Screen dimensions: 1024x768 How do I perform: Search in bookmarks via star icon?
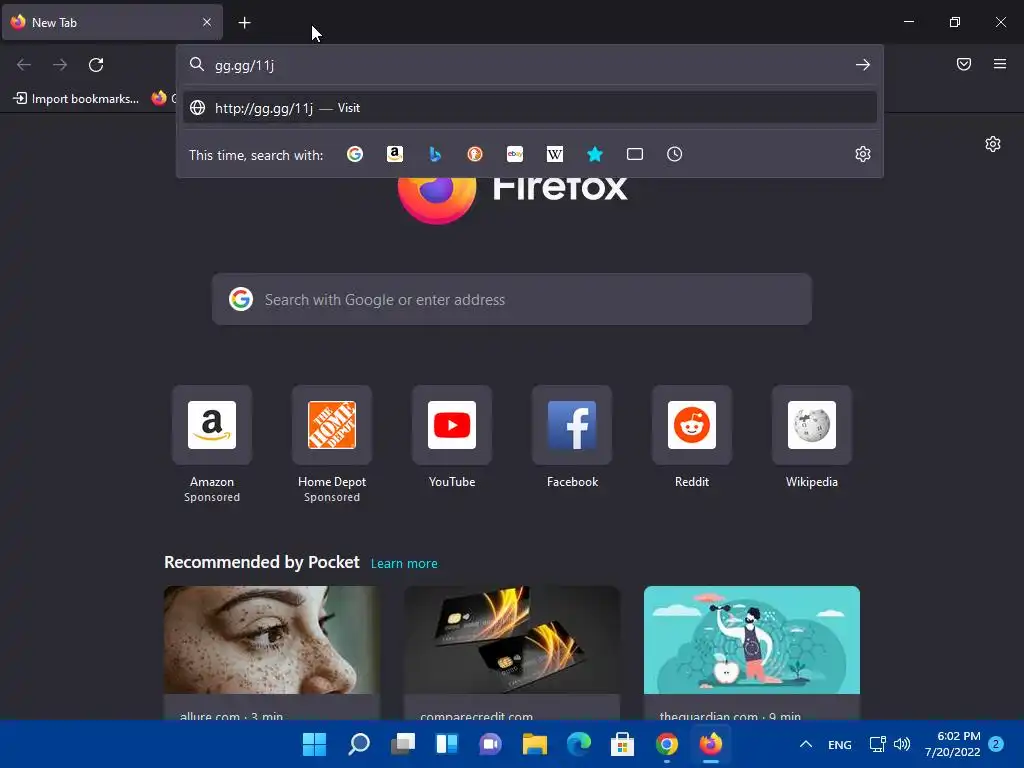pyautogui.click(x=594, y=154)
